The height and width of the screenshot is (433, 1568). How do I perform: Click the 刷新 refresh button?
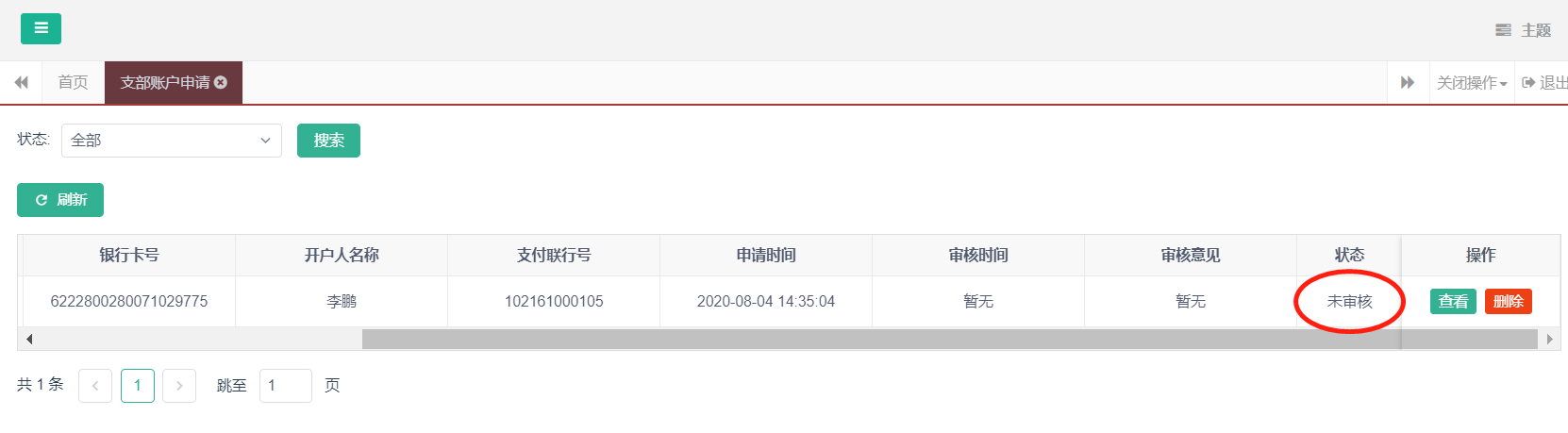click(60, 200)
